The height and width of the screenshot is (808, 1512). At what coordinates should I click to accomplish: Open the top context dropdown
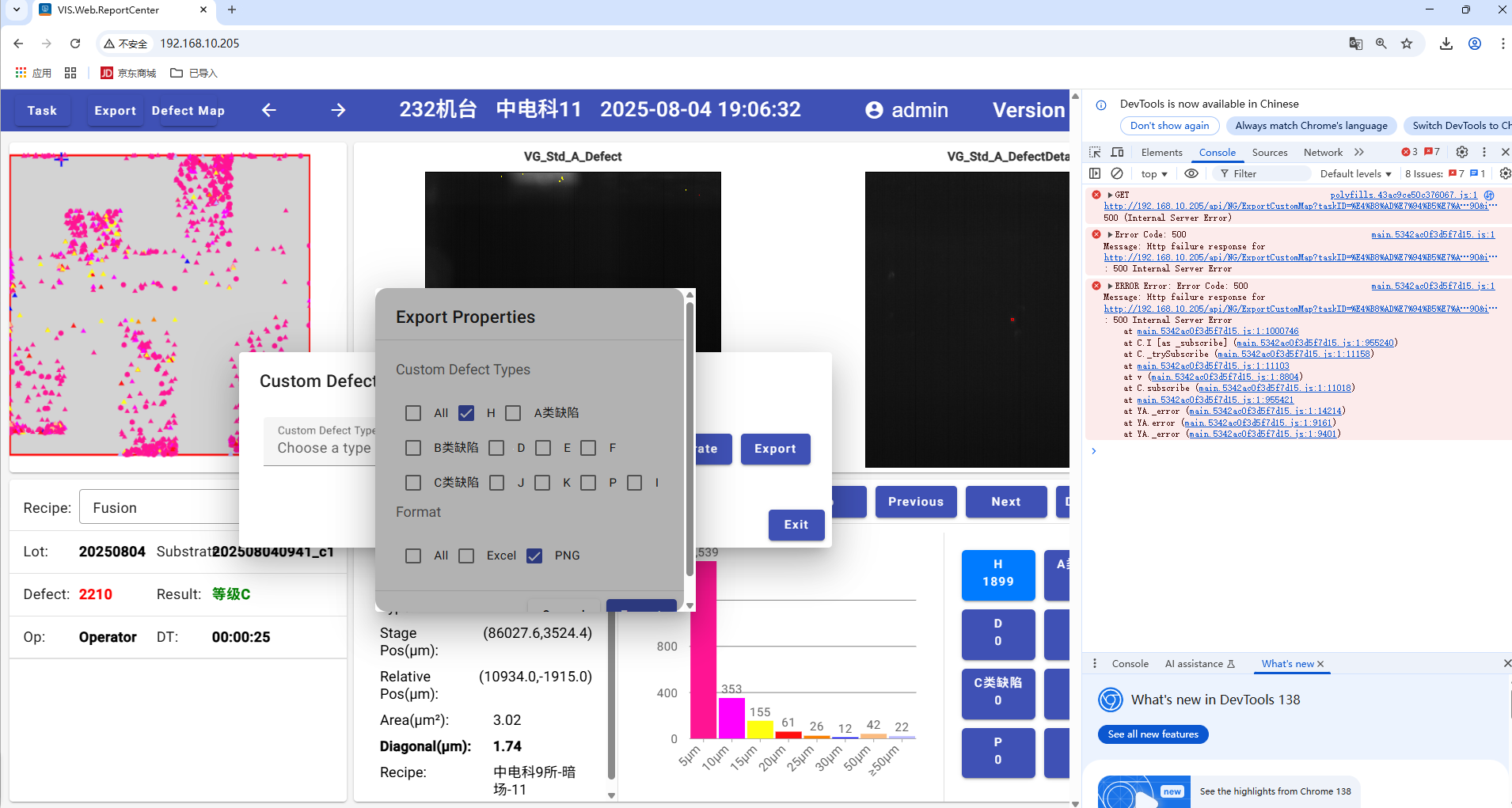click(1153, 173)
